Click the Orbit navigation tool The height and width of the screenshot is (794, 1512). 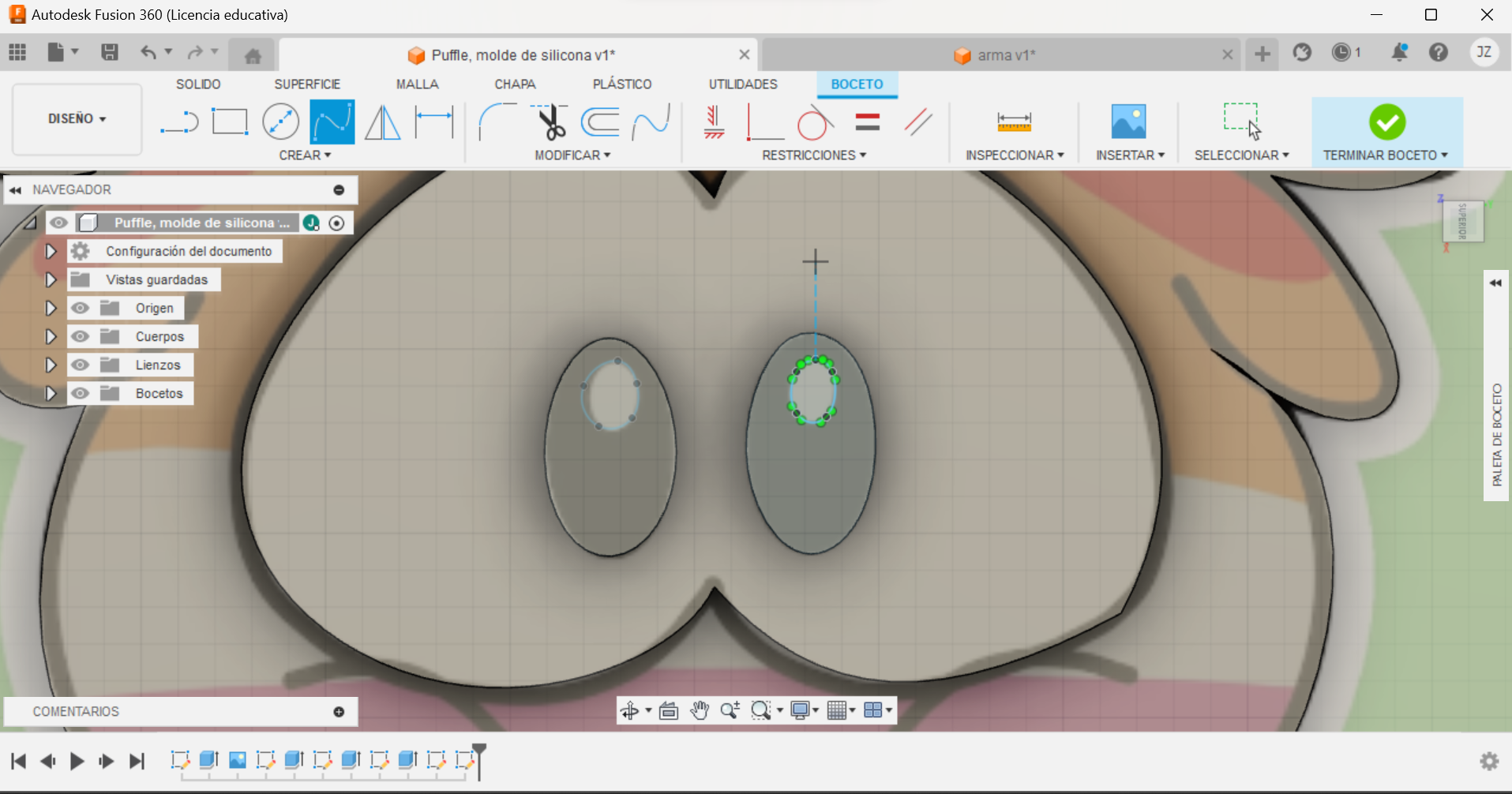[629, 710]
